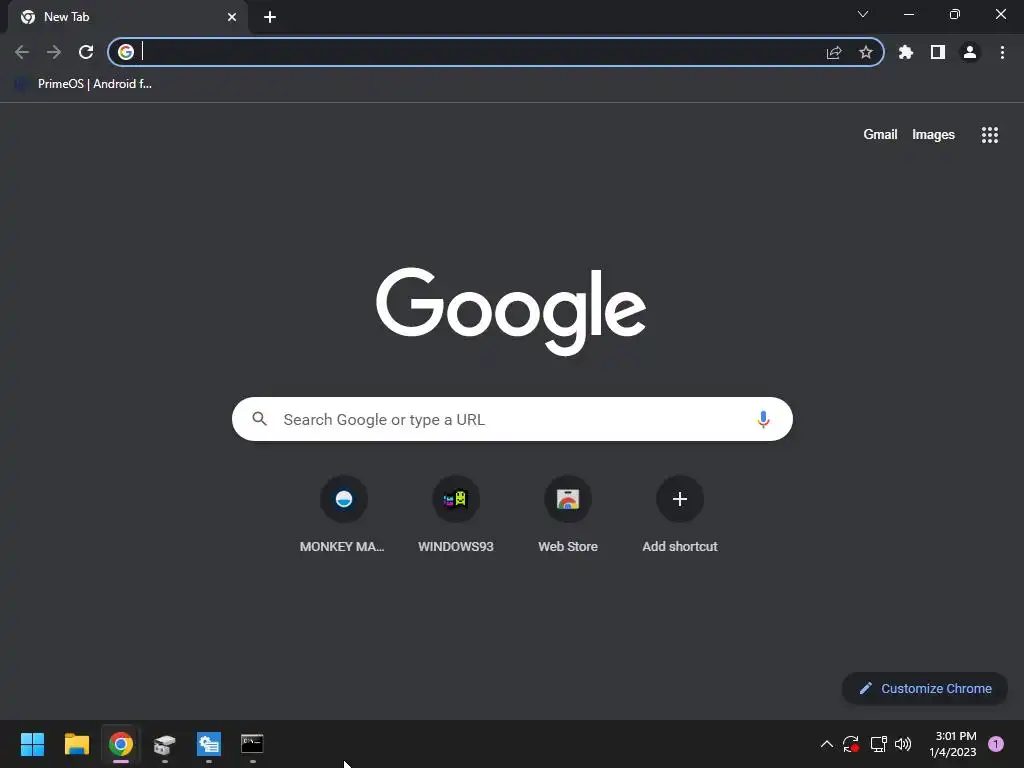Open Images link

[x=933, y=135]
